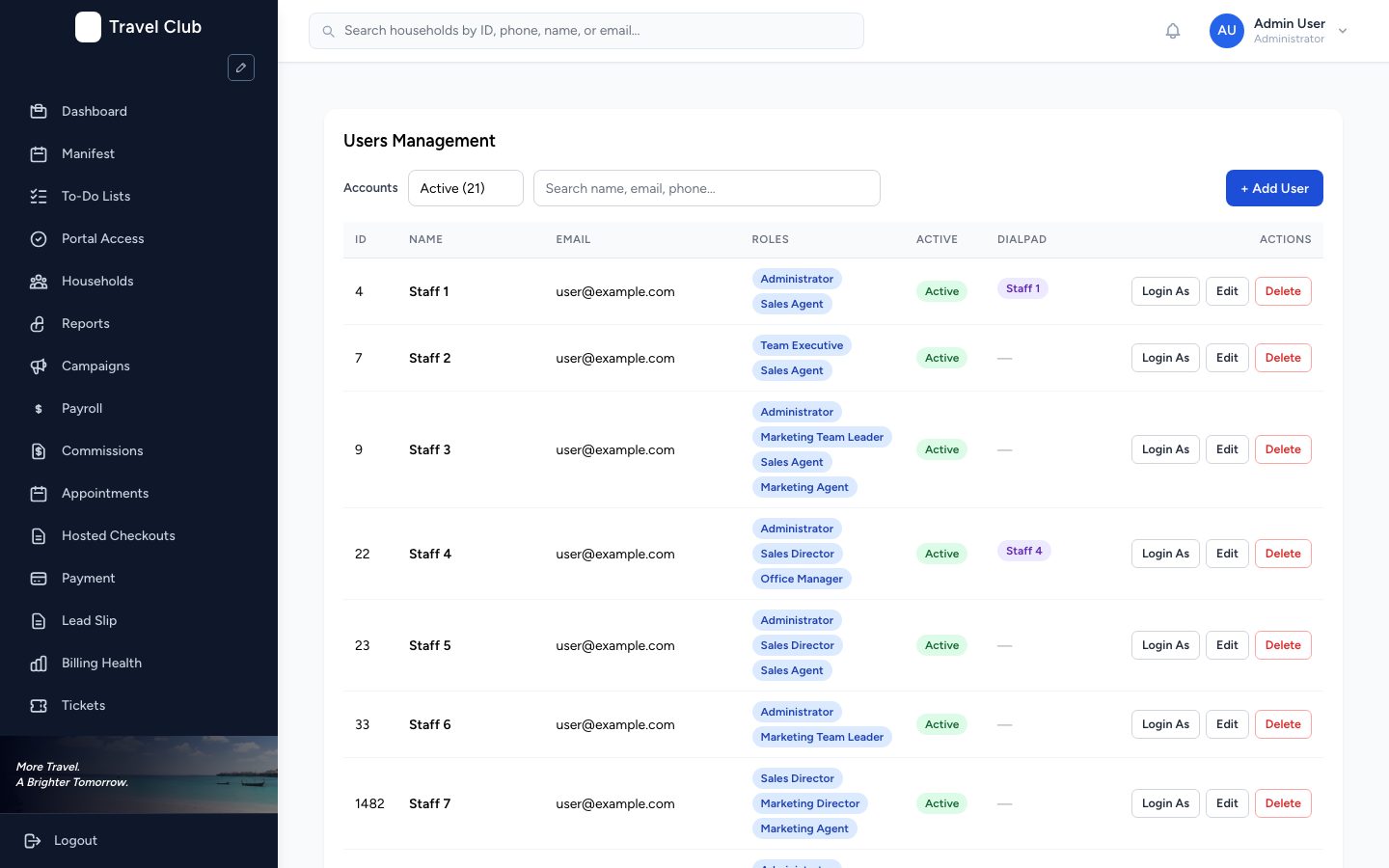
Task: Click the edit pencil icon in sidebar
Action: 241,68
